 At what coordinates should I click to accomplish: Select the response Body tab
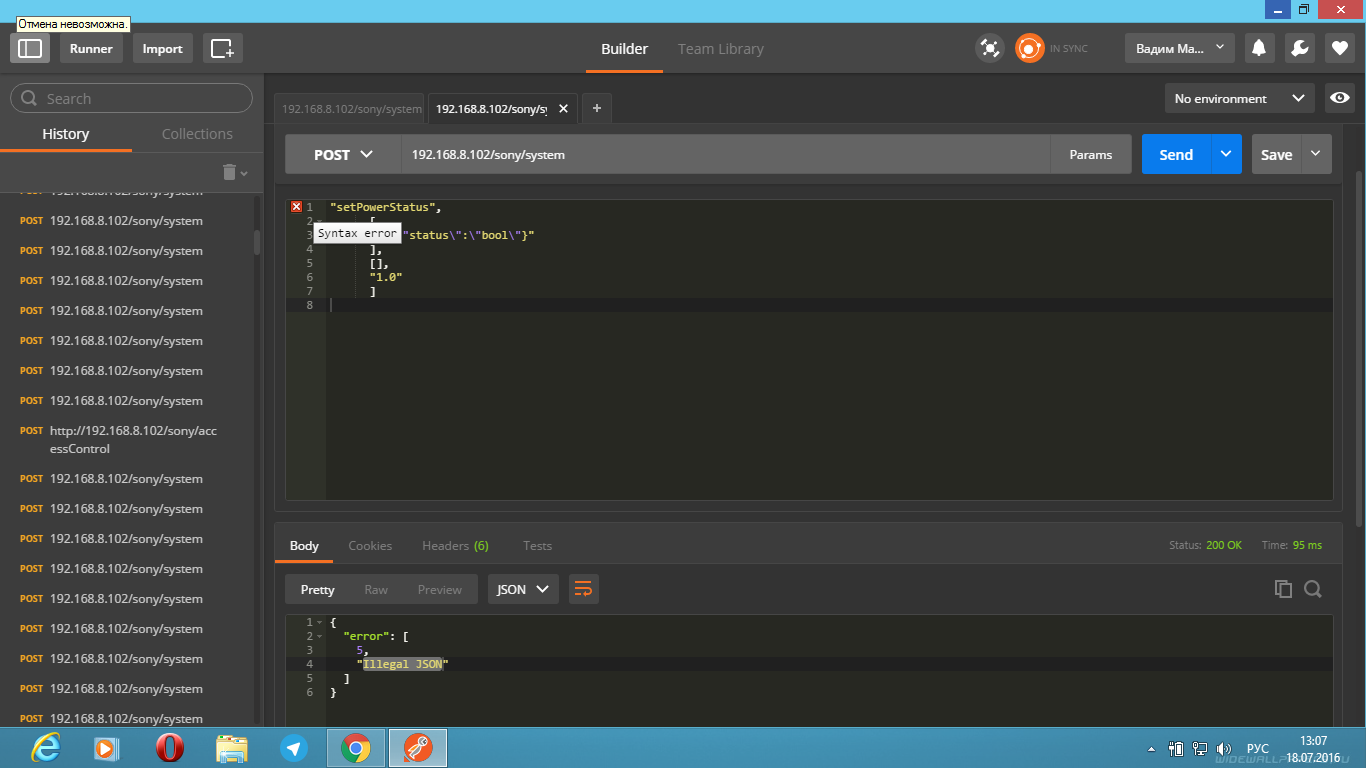pyautogui.click(x=304, y=545)
